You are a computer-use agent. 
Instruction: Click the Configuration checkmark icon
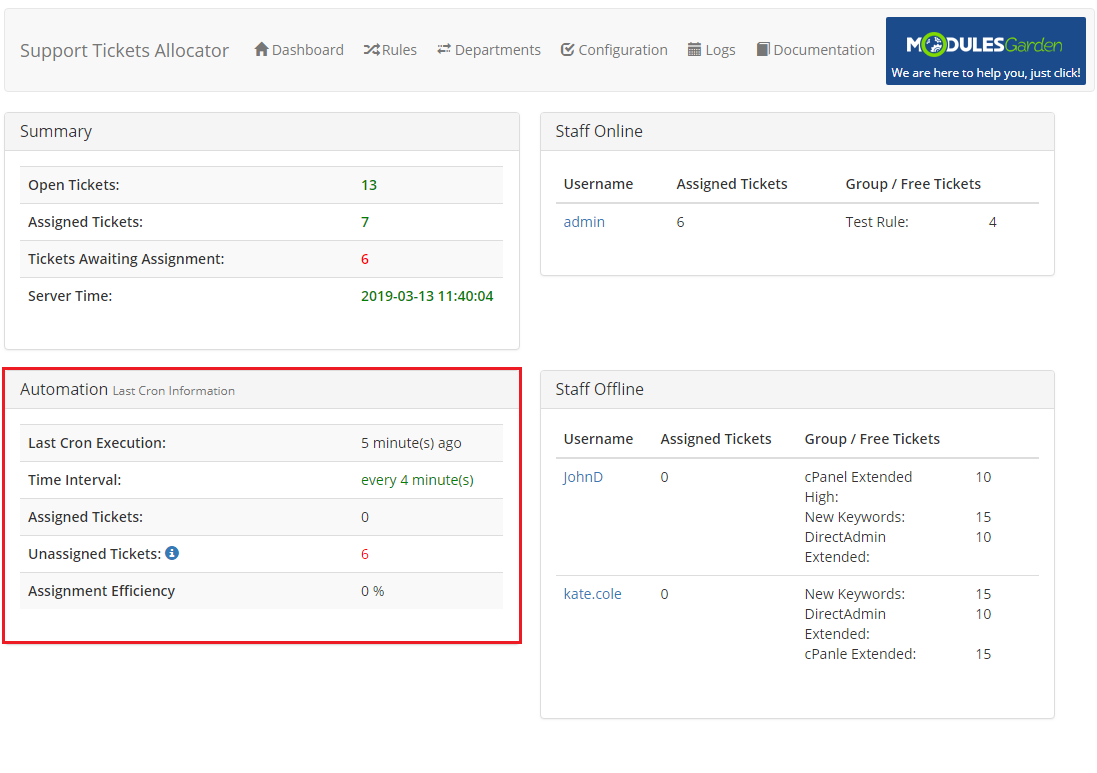pos(567,50)
